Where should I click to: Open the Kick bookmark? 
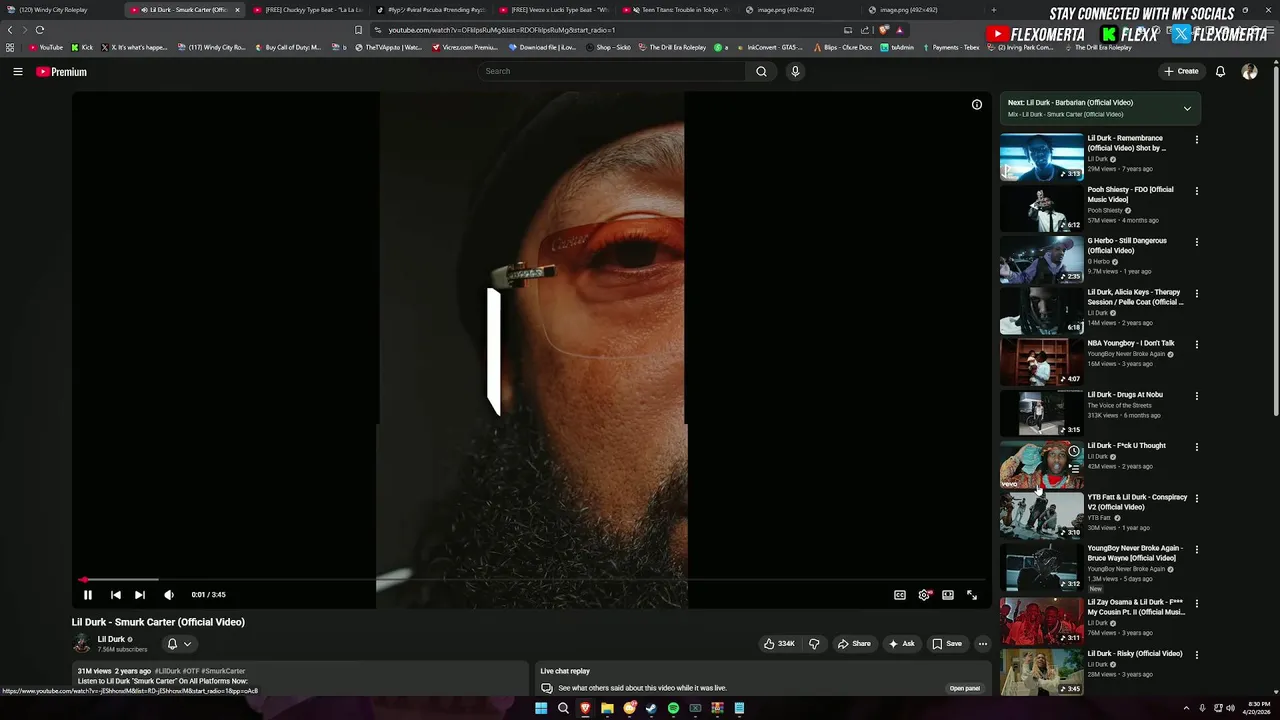click(x=82, y=47)
